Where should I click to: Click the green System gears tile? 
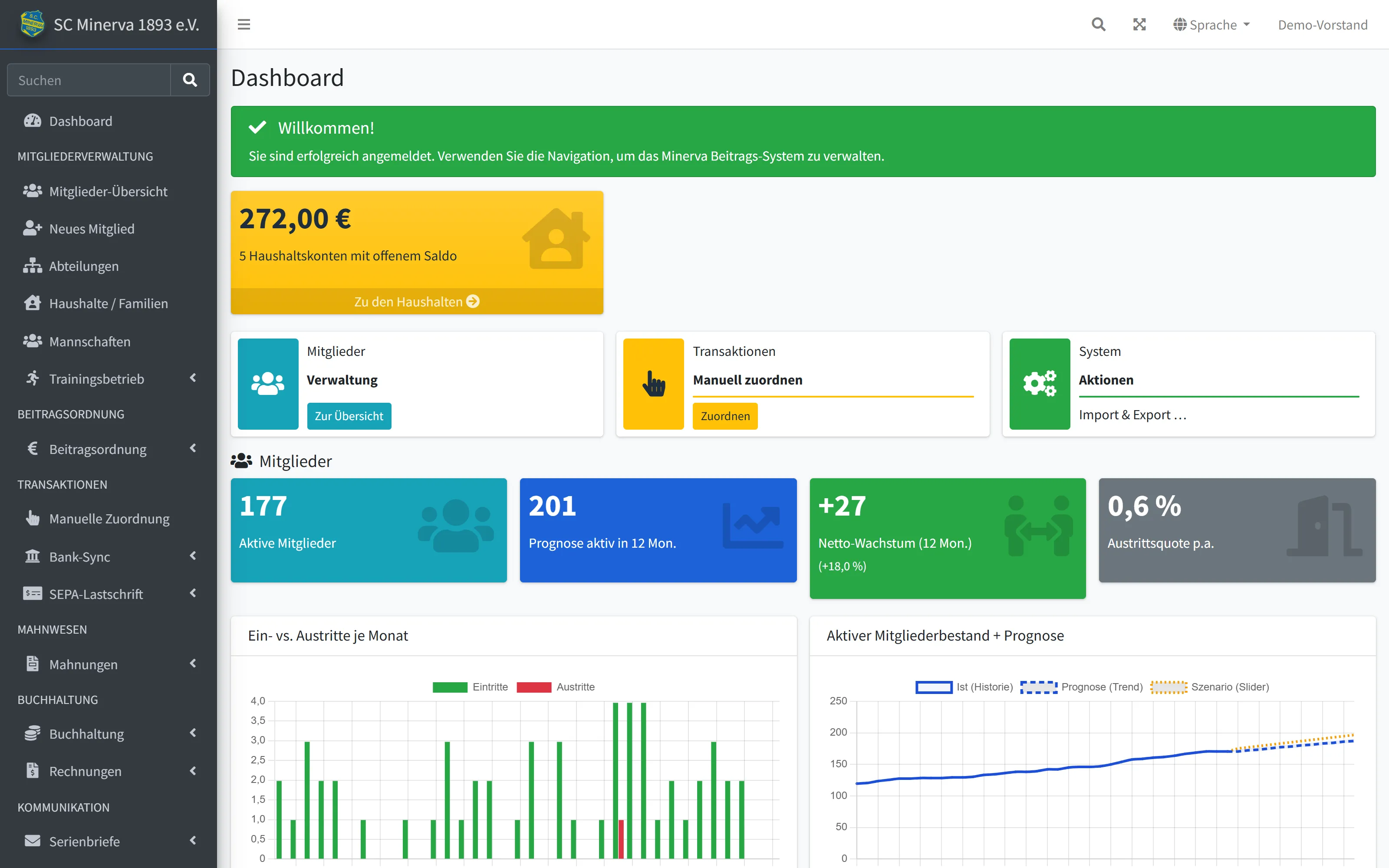pyautogui.click(x=1040, y=384)
